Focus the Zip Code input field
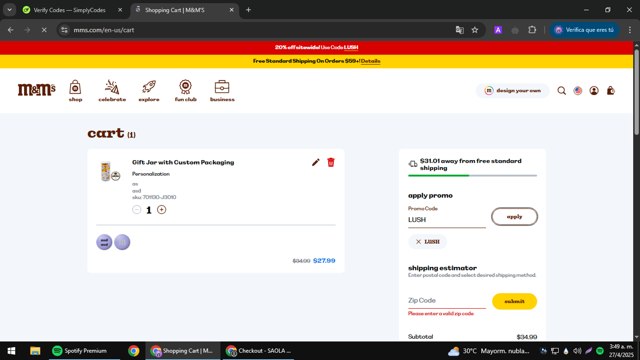The image size is (640, 360). (447, 300)
